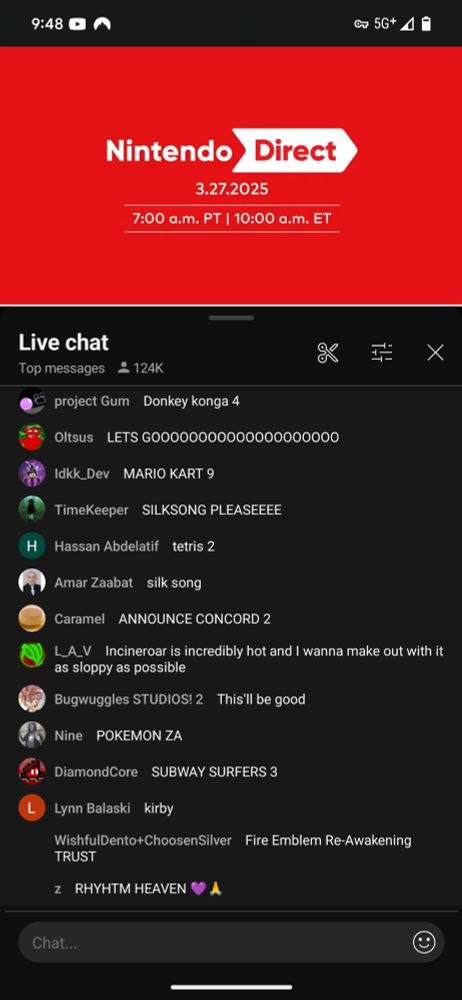Screen dimensions: 462x1000
Task: Tap Caramel's pancake avatar
Action: [32, 619]
